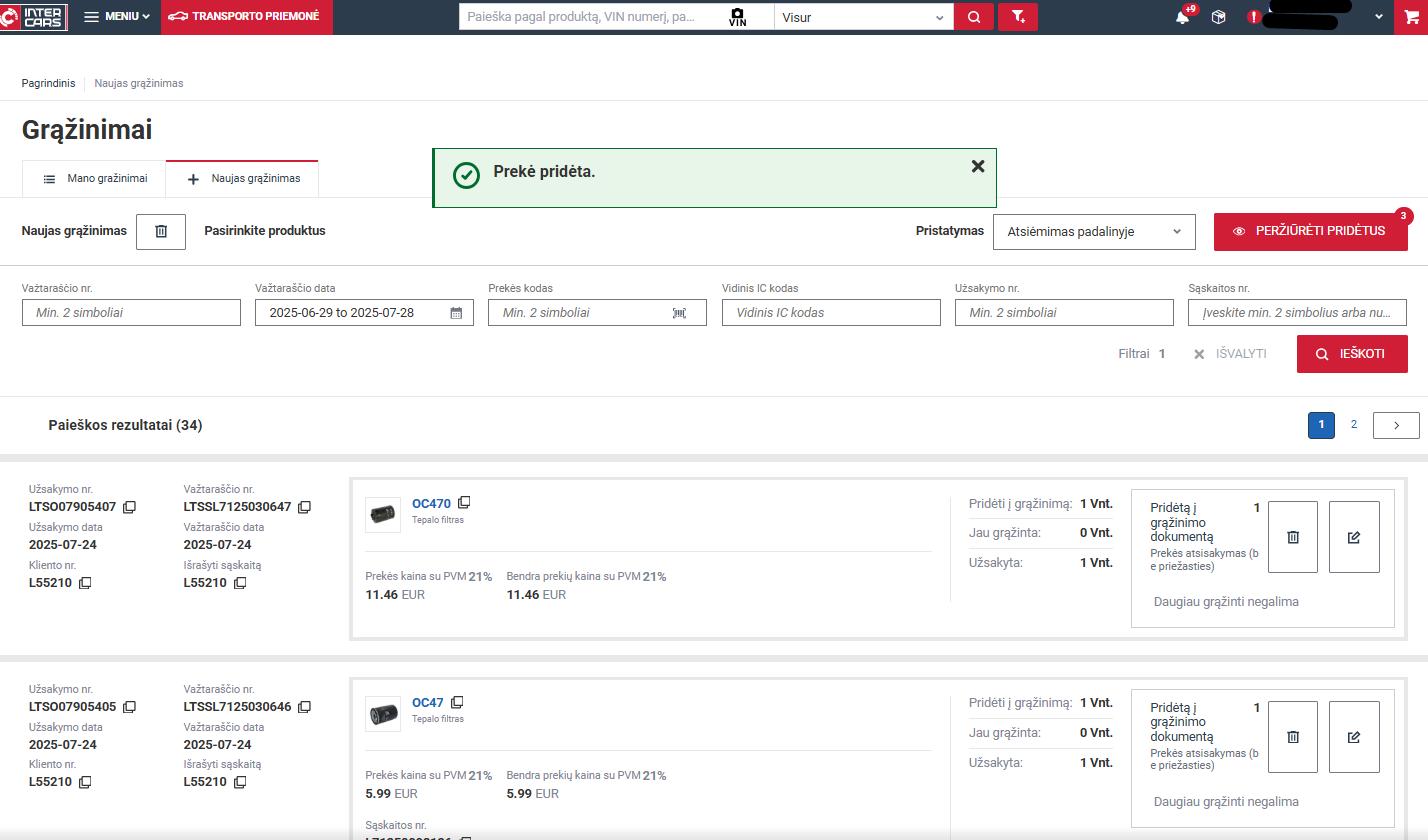This screenshot has width=1428, height=840.
Task: Click Išvalyti to clear filters
Action: click(1230, 354)
